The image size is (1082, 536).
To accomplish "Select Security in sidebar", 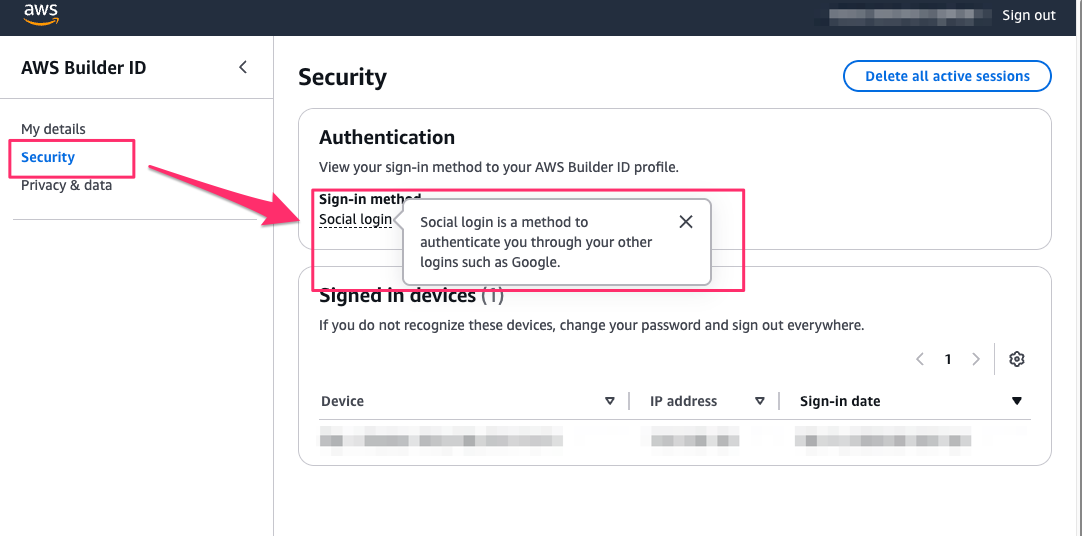I will click(48, 157).
